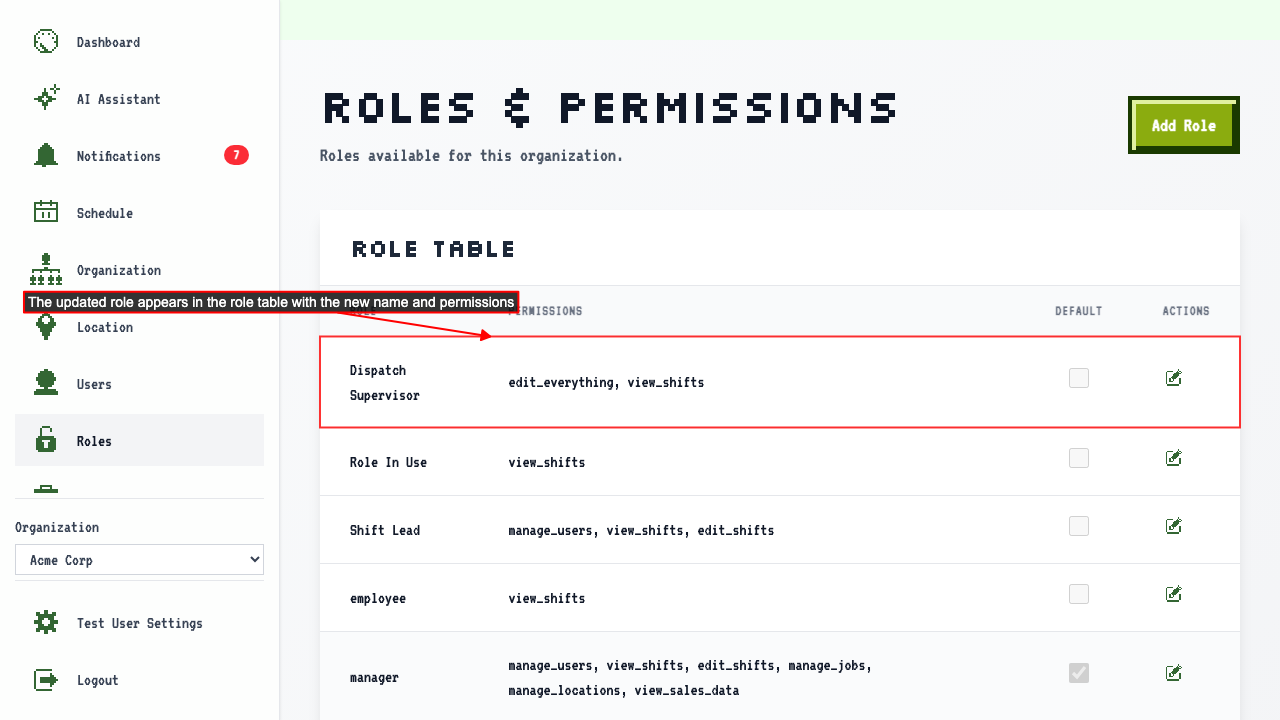This screenshot has width=1280, height=720.
Task: Click the red notifications count badge
Action: (236, 155)
